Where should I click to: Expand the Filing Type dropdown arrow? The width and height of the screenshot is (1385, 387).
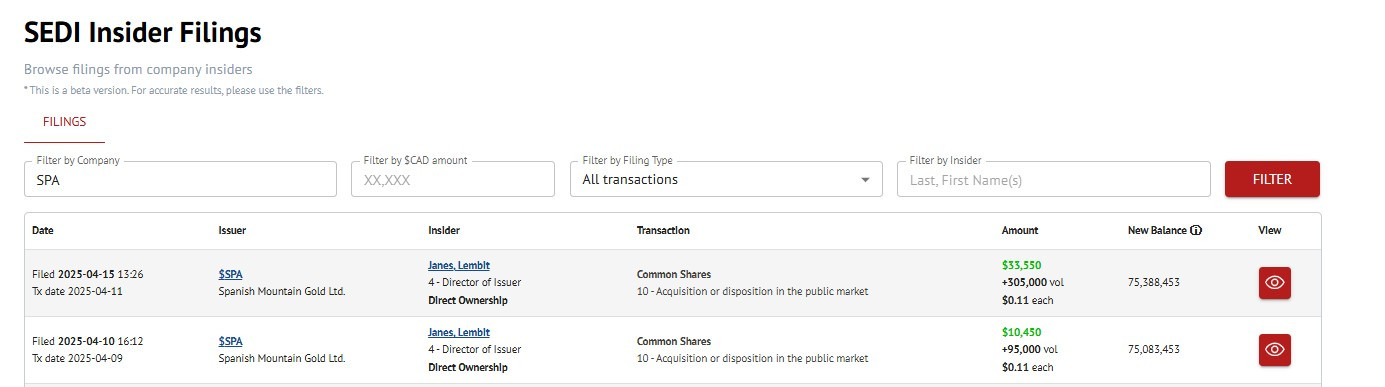coord(865,180)
